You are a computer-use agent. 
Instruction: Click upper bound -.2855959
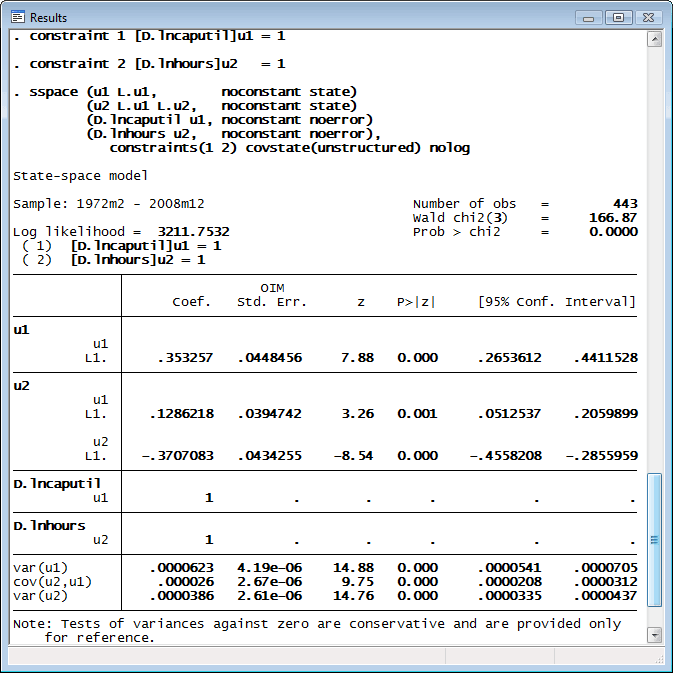(x=602, y=455)
